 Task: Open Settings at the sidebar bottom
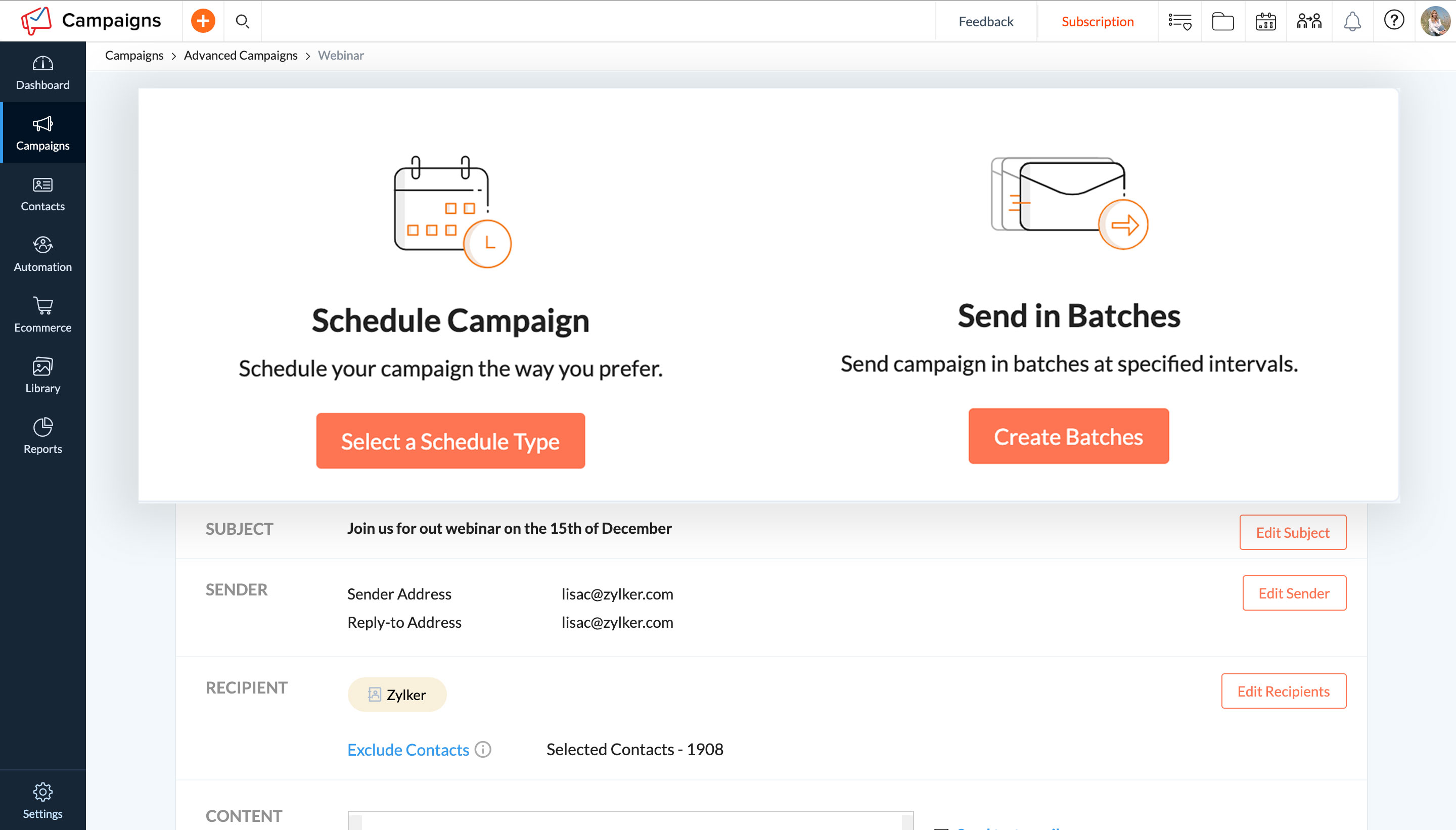pyautogui.click(x=43, y=800)
